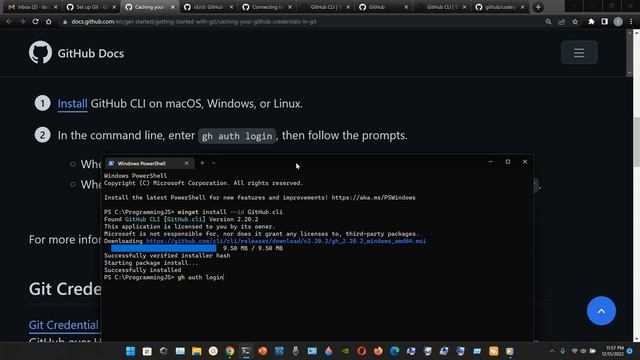Click 'Successfully verified installer hash' line
The height and width of the screenshot is (360, 640).
[x=167, y=256]
